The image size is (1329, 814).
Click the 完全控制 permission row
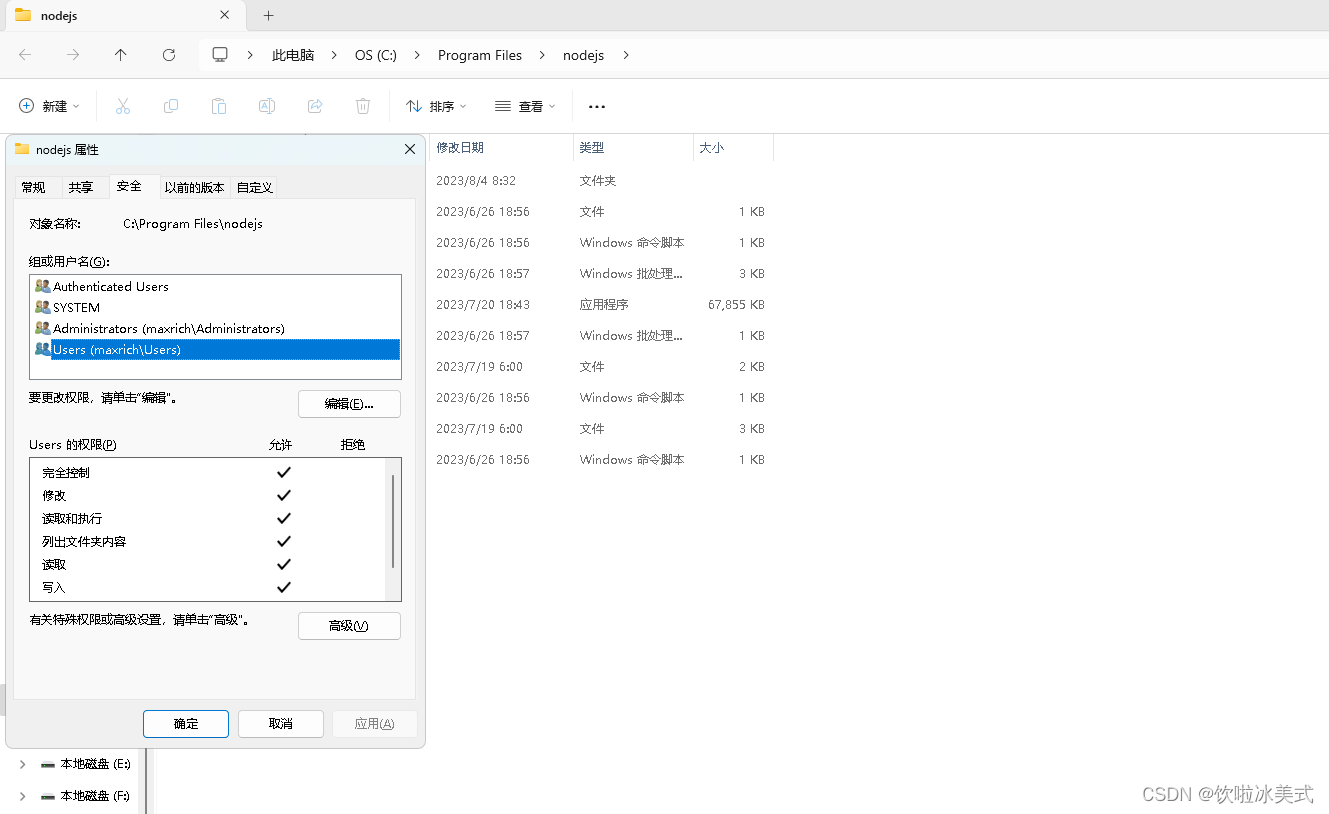point(208,472)
